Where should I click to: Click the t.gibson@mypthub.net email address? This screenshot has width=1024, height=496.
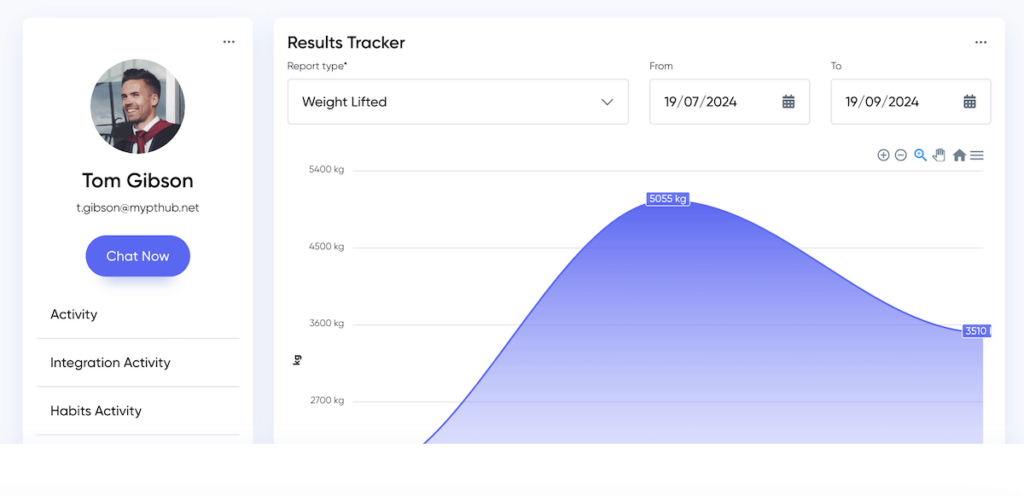[x=138, y=208]
